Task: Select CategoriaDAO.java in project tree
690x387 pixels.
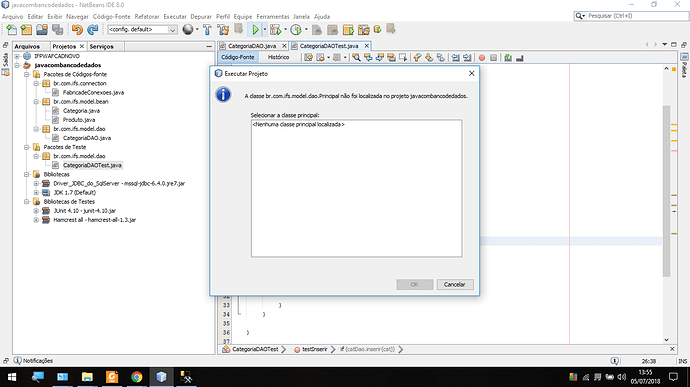Action: [87, 138]
